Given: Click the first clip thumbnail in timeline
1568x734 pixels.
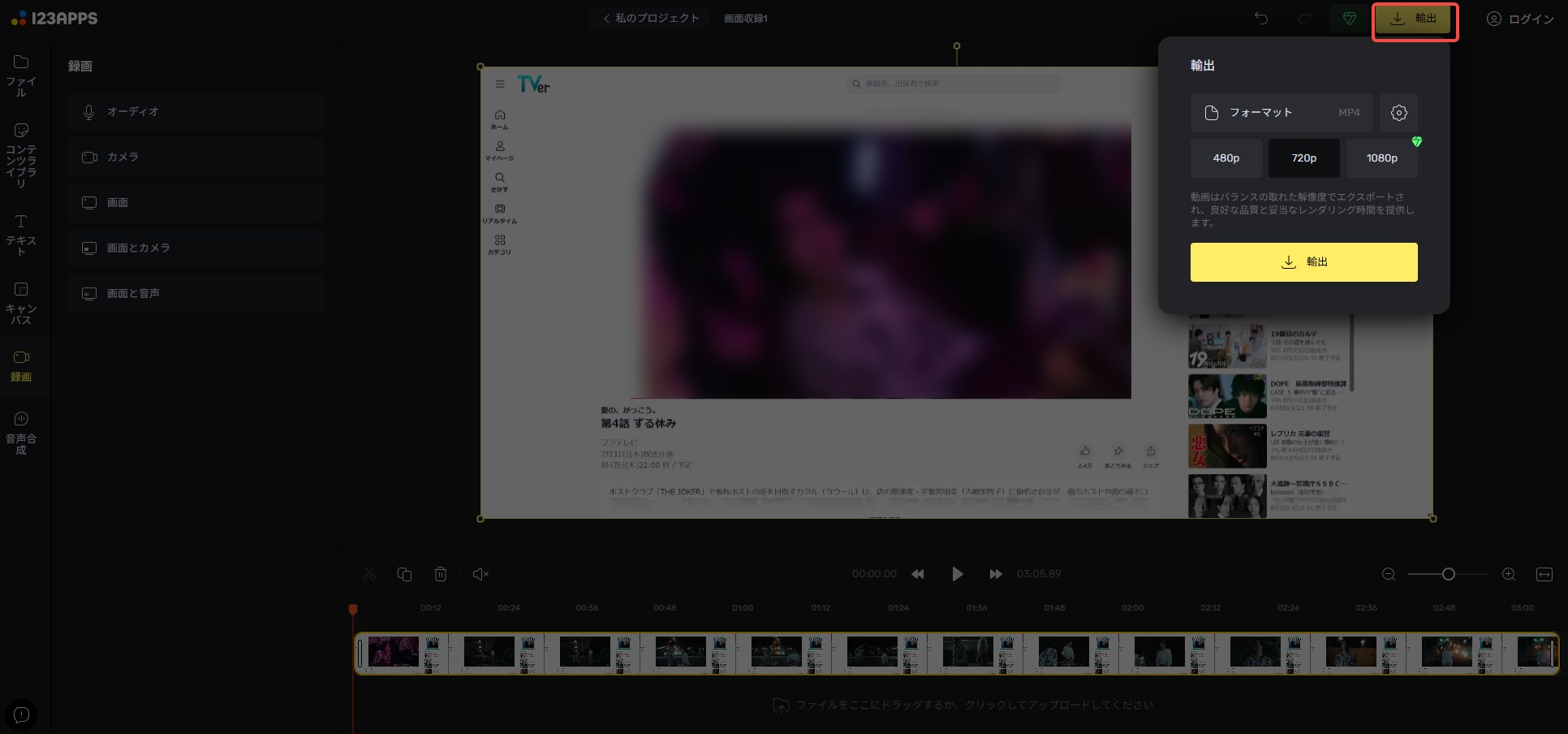Looking at the screenshot, I should 394,651.
